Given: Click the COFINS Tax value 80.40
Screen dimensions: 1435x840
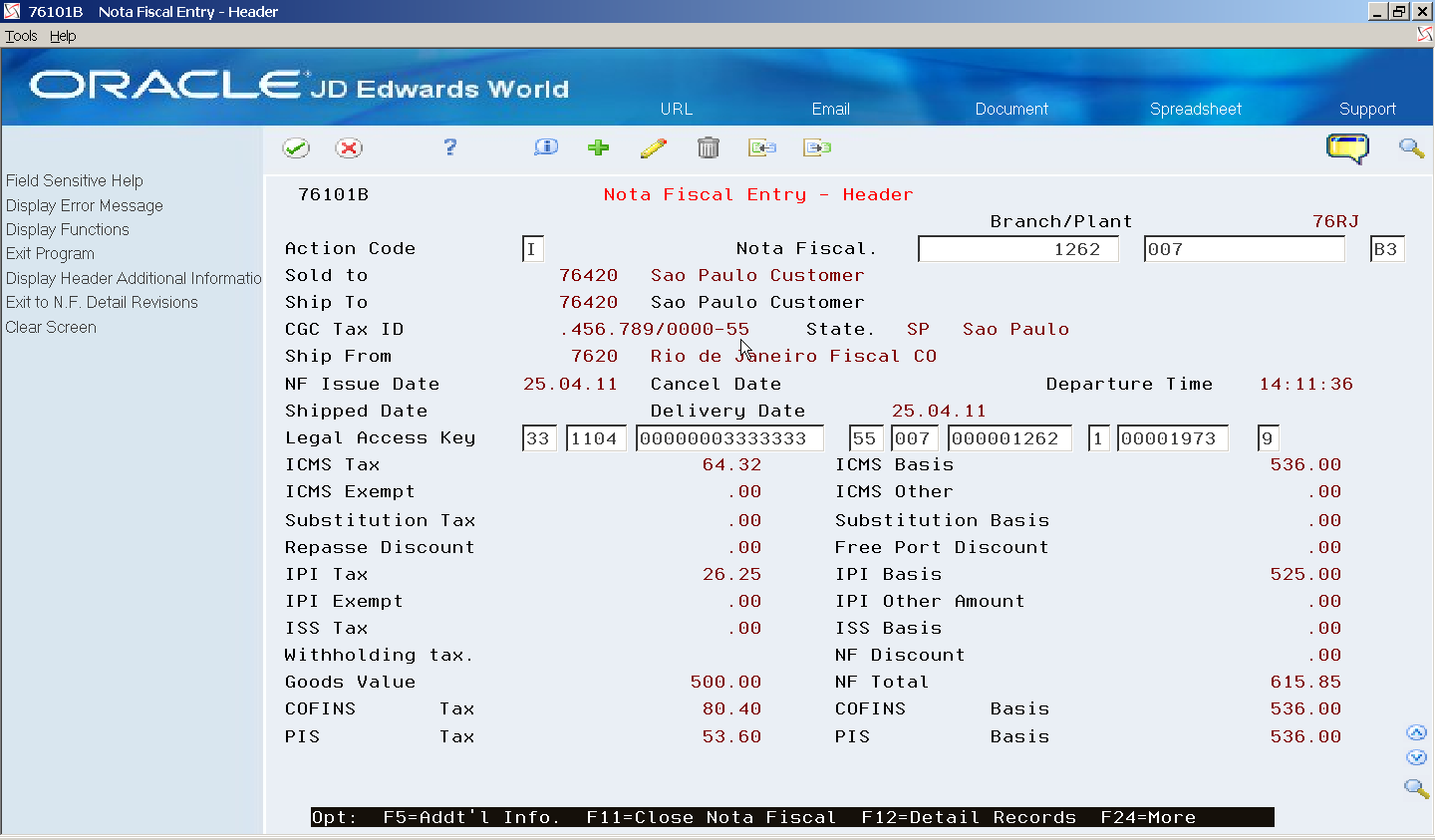Looking at the screenshot, I should tap(731, 709).
